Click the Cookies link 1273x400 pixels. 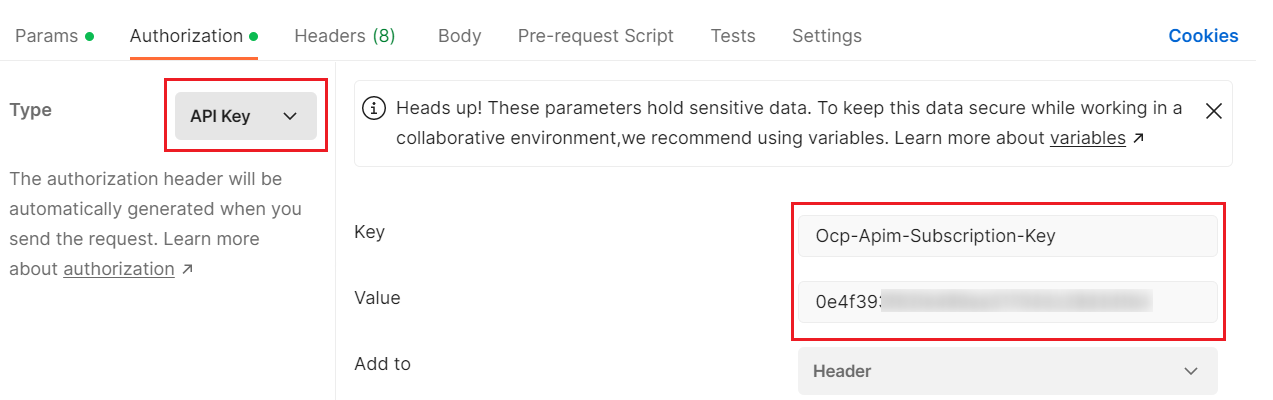(1203, 36)
